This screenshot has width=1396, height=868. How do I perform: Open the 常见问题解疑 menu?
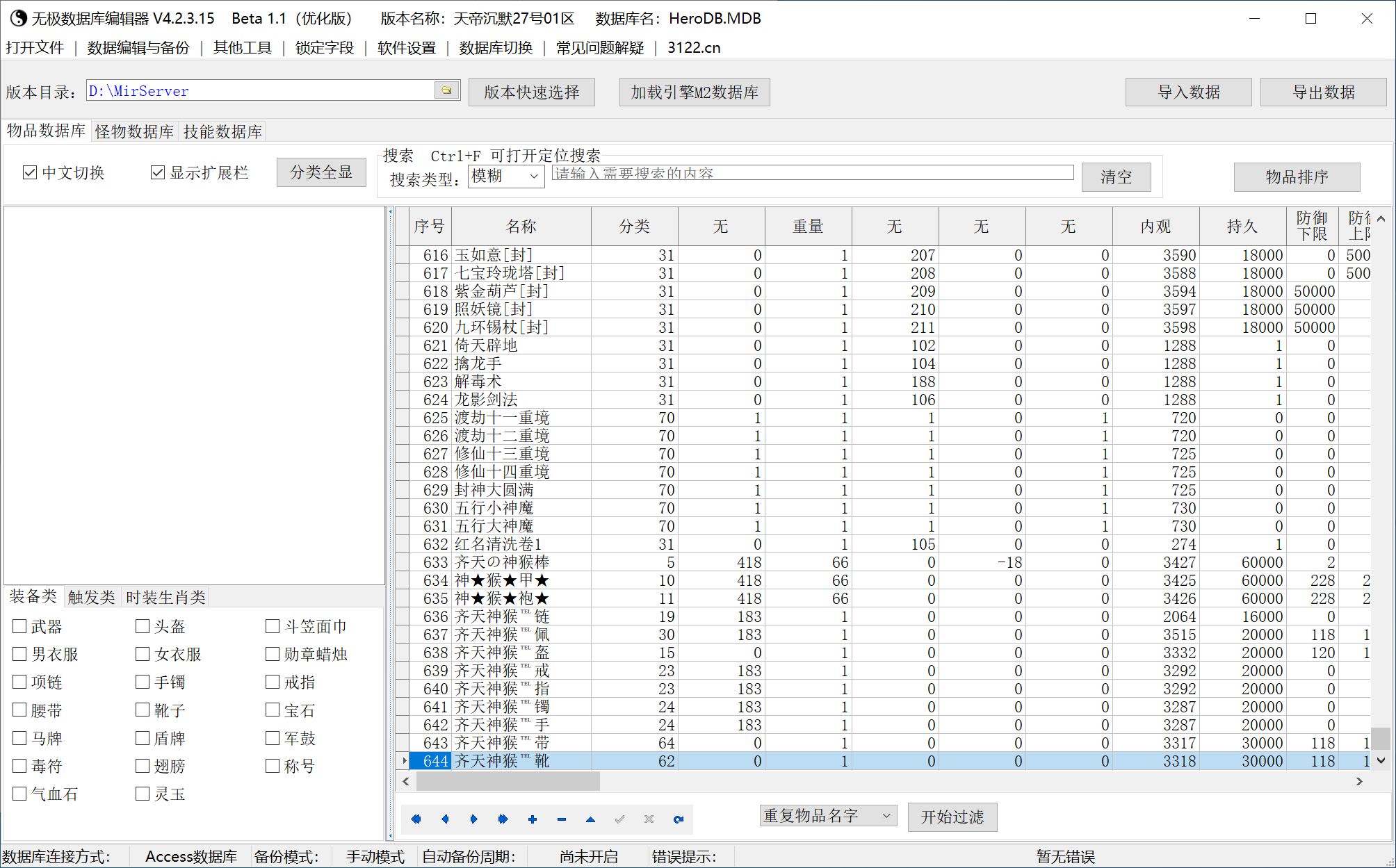tap(600, 47)
